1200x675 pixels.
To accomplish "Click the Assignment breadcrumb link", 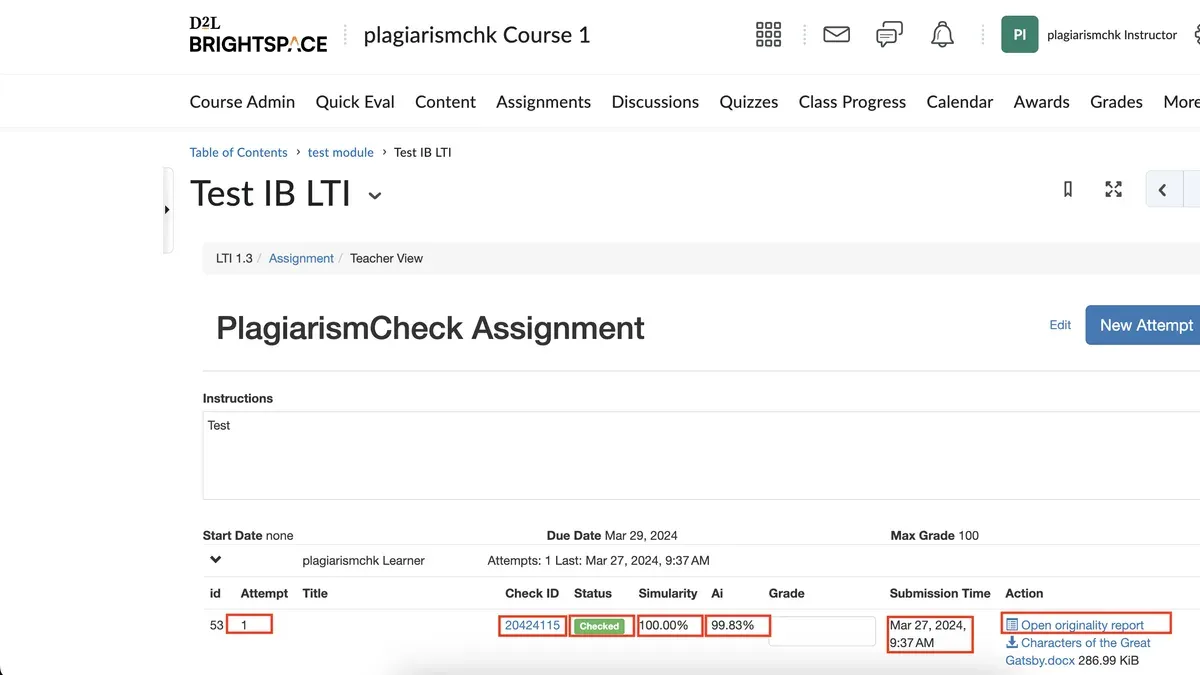I will coord(301,258).
